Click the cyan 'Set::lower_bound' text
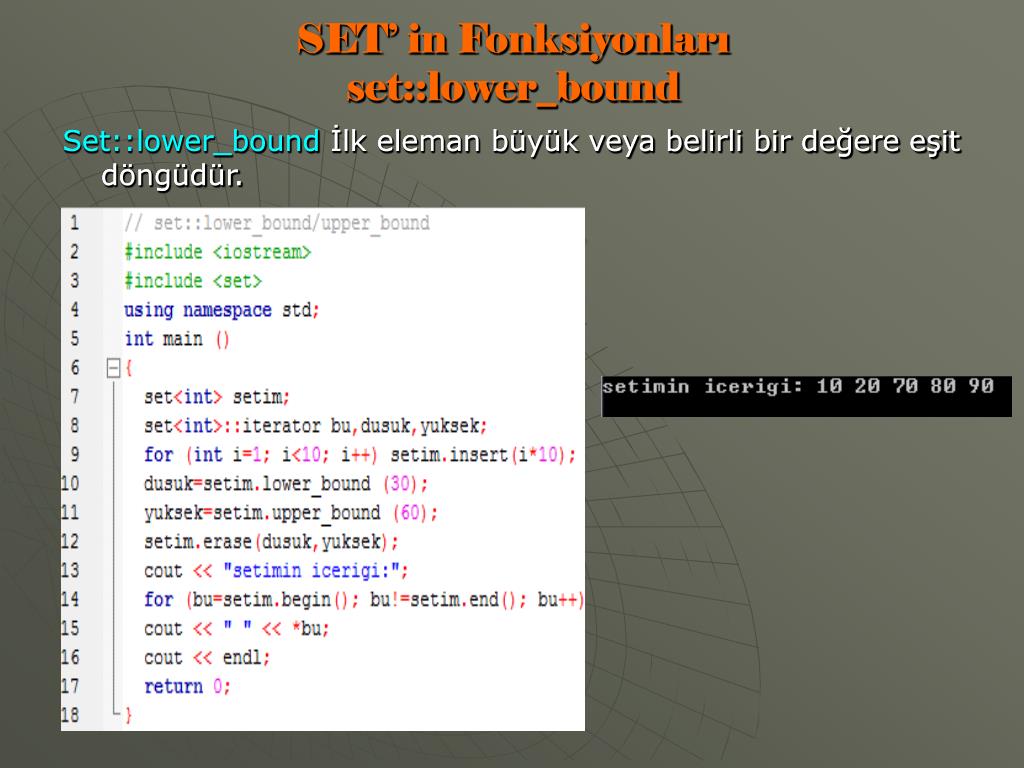 [191, 142]
